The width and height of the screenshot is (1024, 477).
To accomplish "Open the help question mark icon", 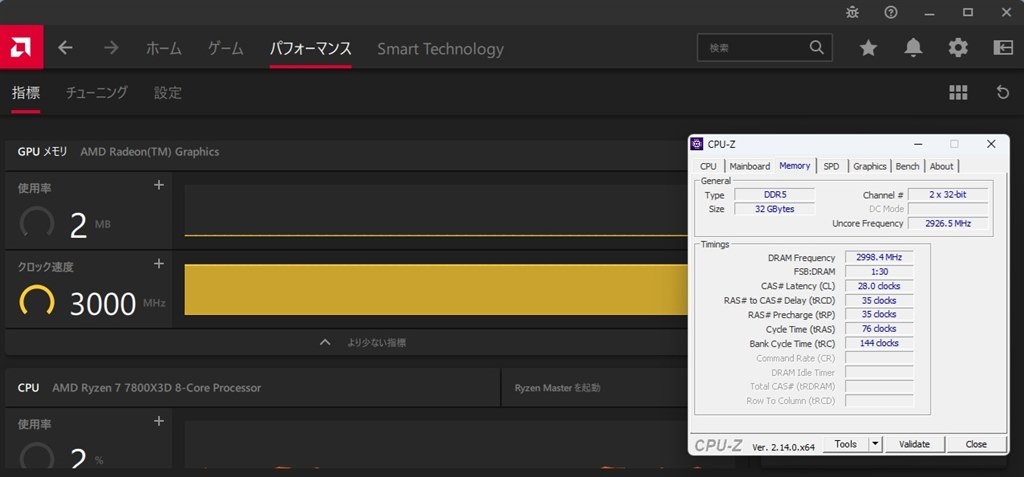I will (x=891, y=12).
